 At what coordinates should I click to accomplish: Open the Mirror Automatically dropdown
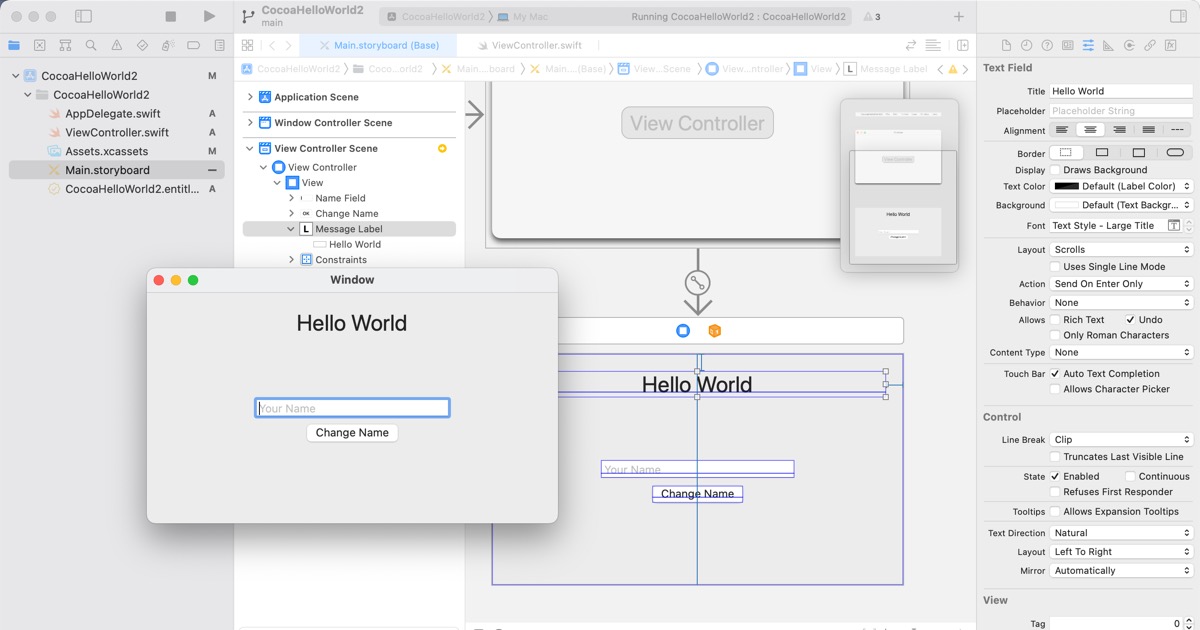click(1122, 571)
